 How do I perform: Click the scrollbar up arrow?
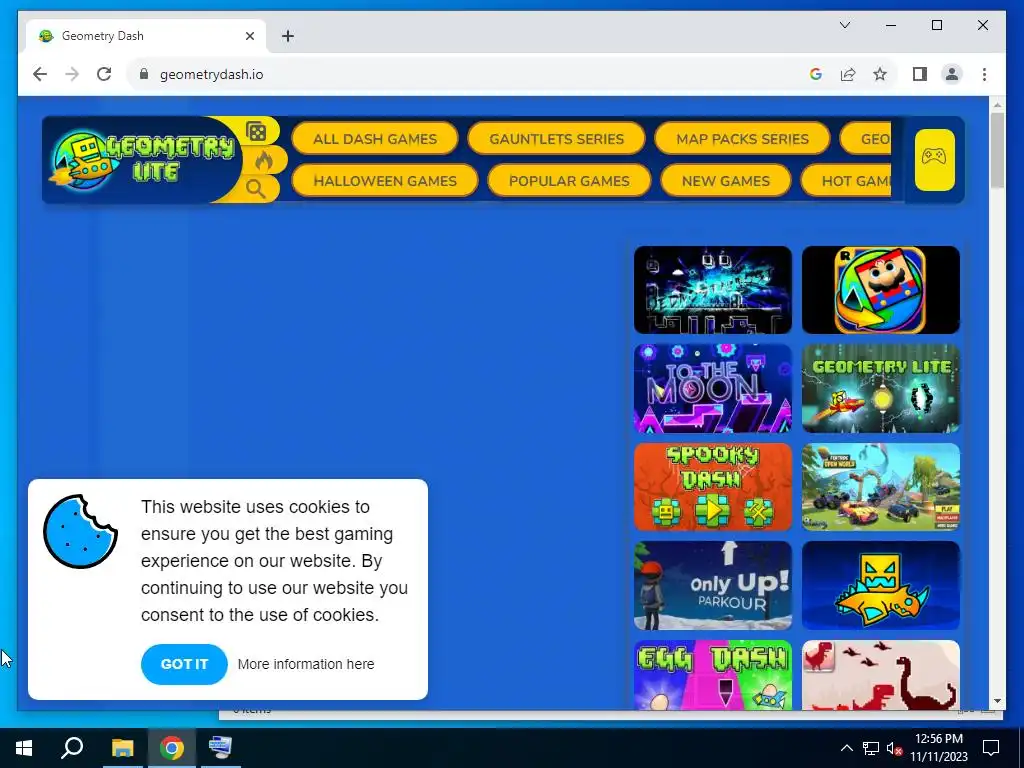pos(997,104)
